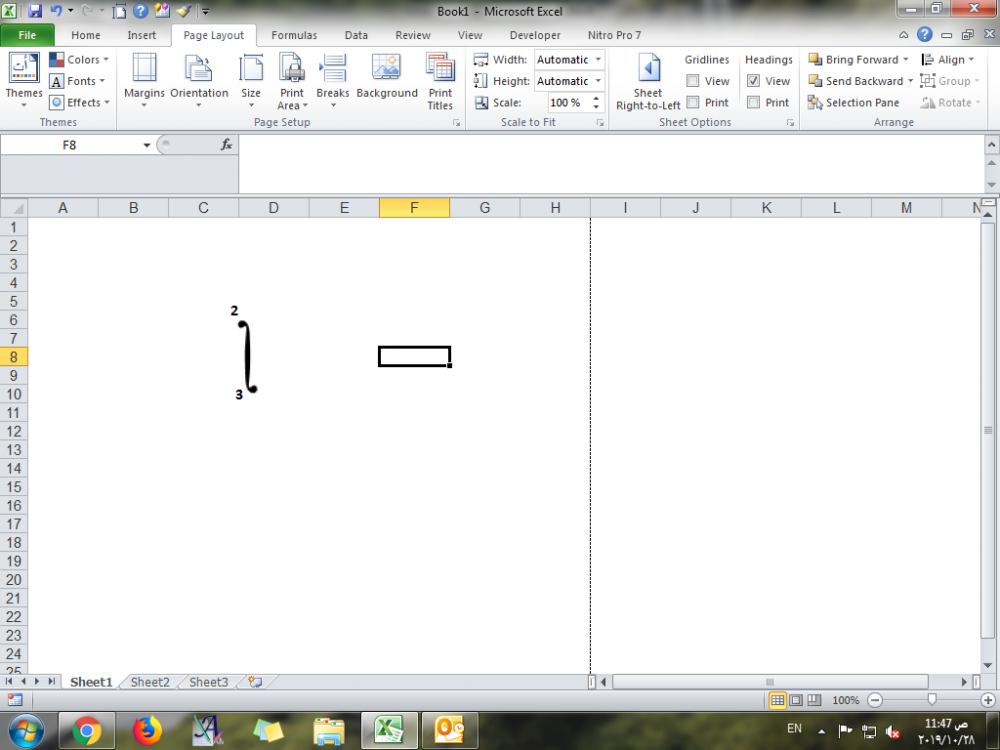Open the File tab
The width and height of the screenshot is (1000, 750).
(x=27, y=35)
